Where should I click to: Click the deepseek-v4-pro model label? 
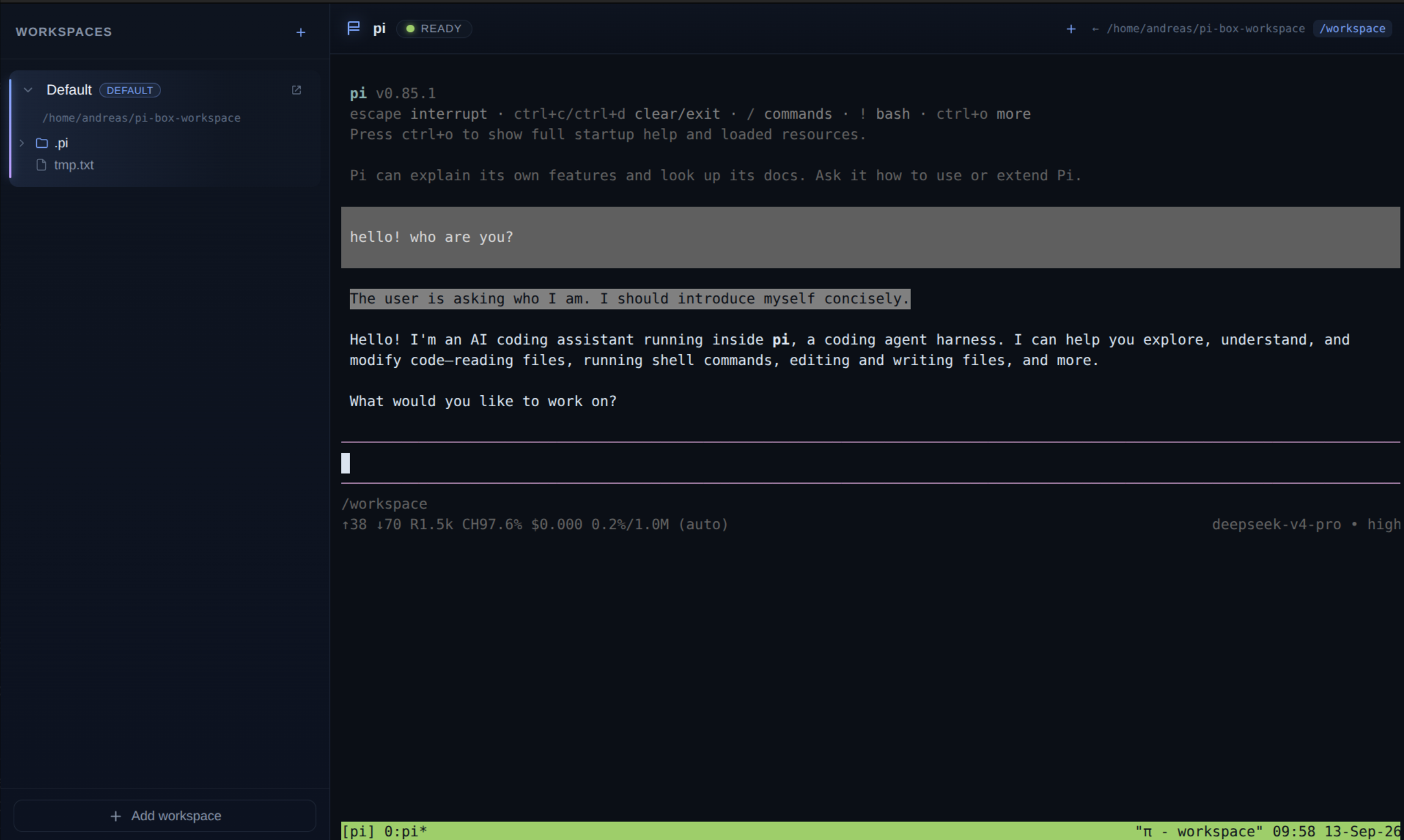pyautogui.click(x=1276, y=524)
